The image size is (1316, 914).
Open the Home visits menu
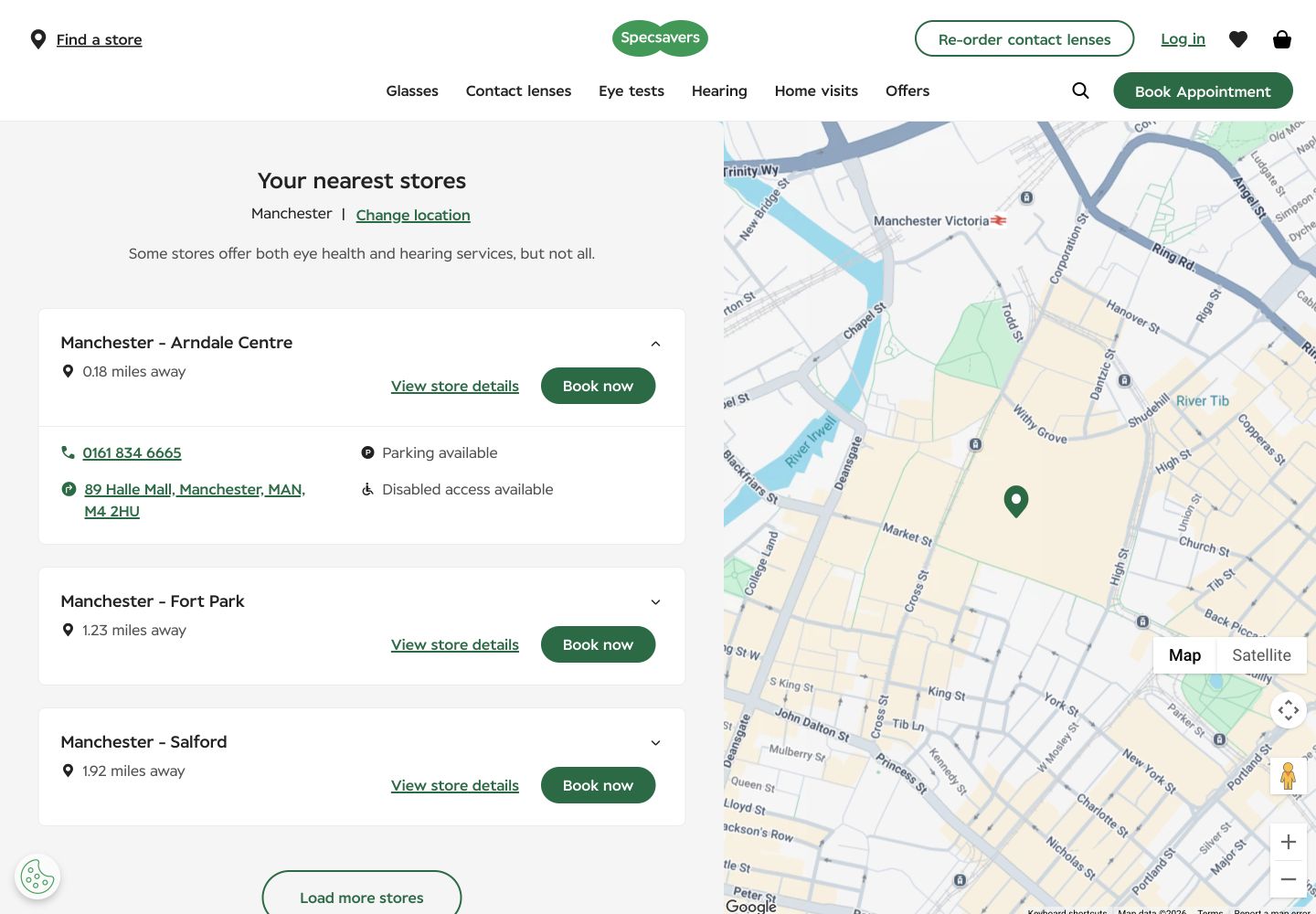coord(816,90)
